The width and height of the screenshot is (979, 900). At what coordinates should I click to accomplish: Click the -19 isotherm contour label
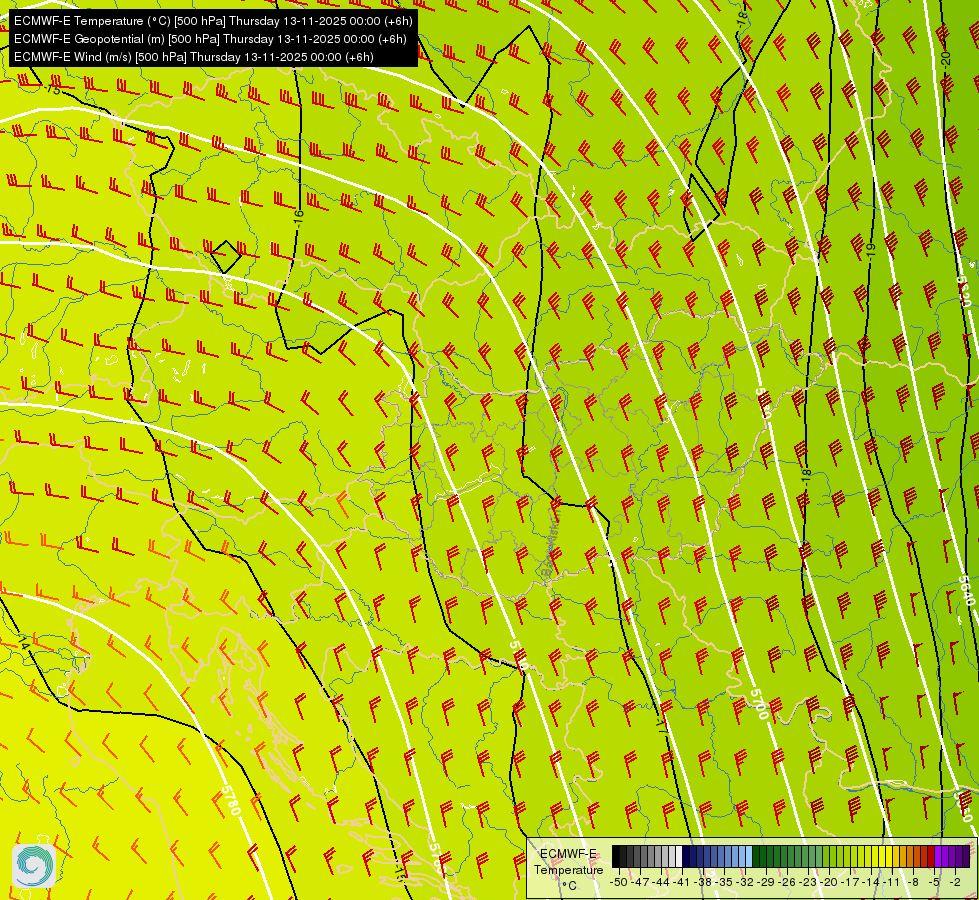pyautogui.click(x=872, y=252)
